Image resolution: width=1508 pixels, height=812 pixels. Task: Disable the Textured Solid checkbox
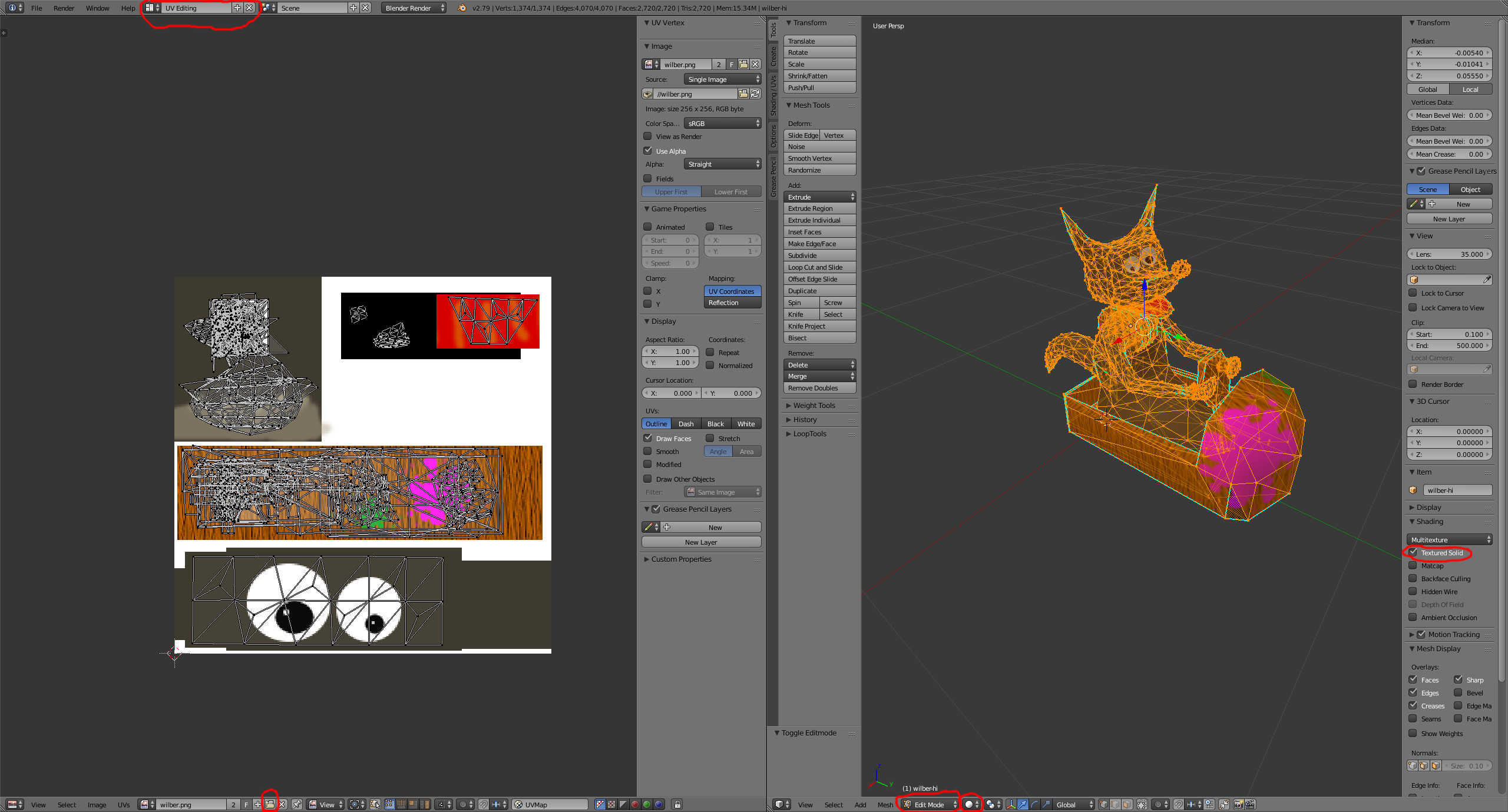(1413, 552)
